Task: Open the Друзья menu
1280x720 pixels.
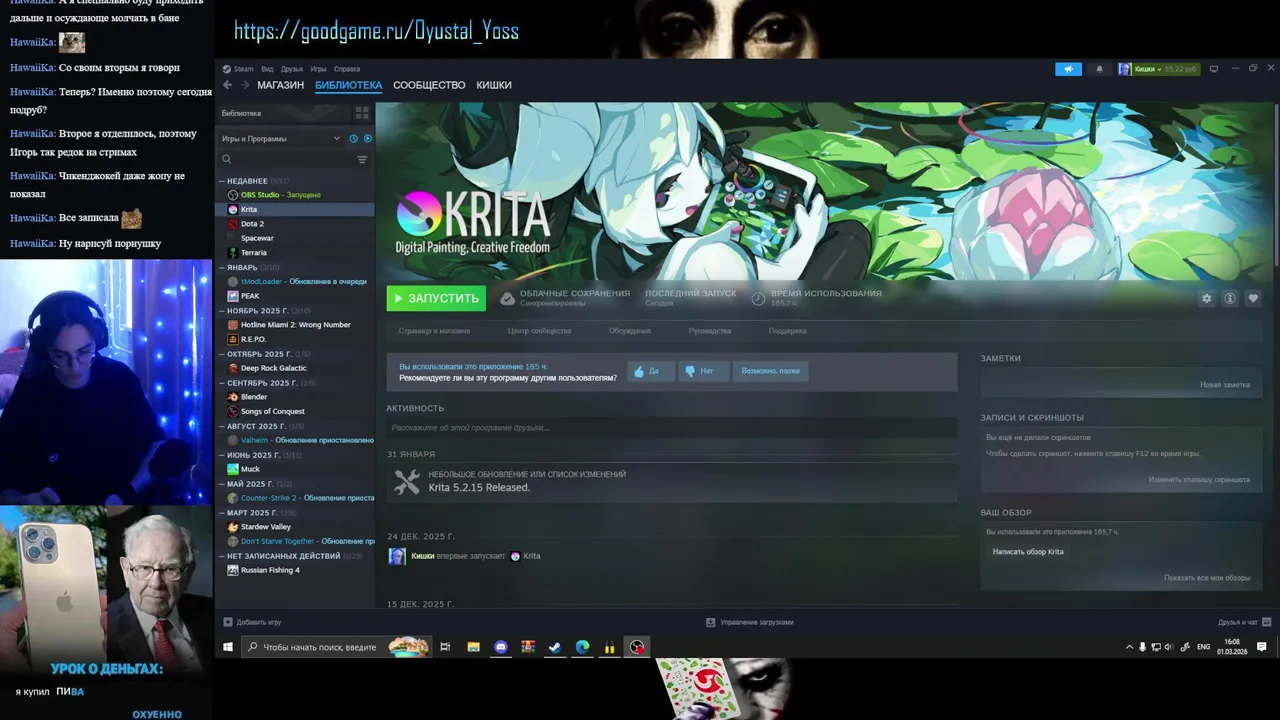Action: (292, 69)
